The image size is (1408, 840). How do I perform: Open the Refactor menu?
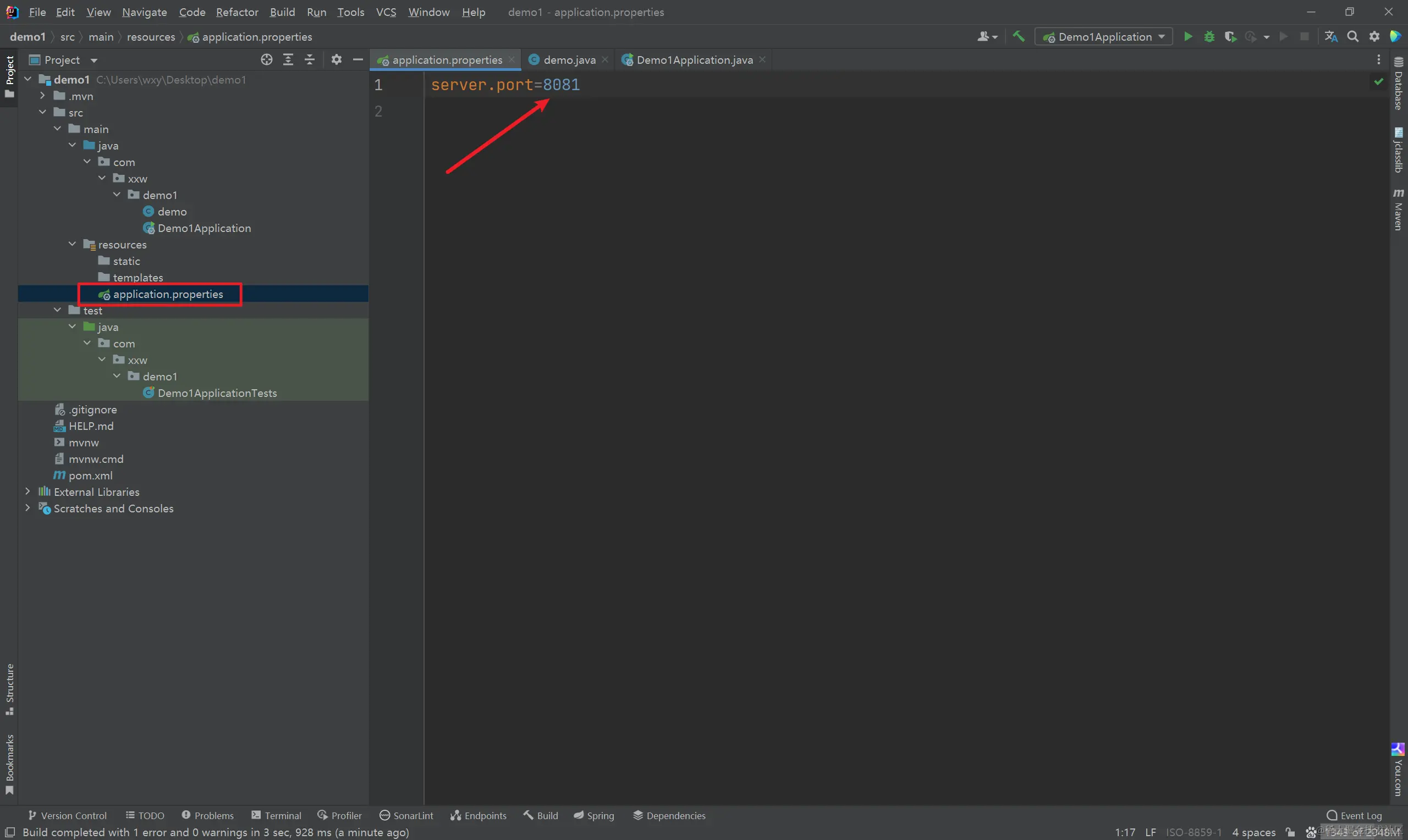pyautogui.click(x=237, y=12)
